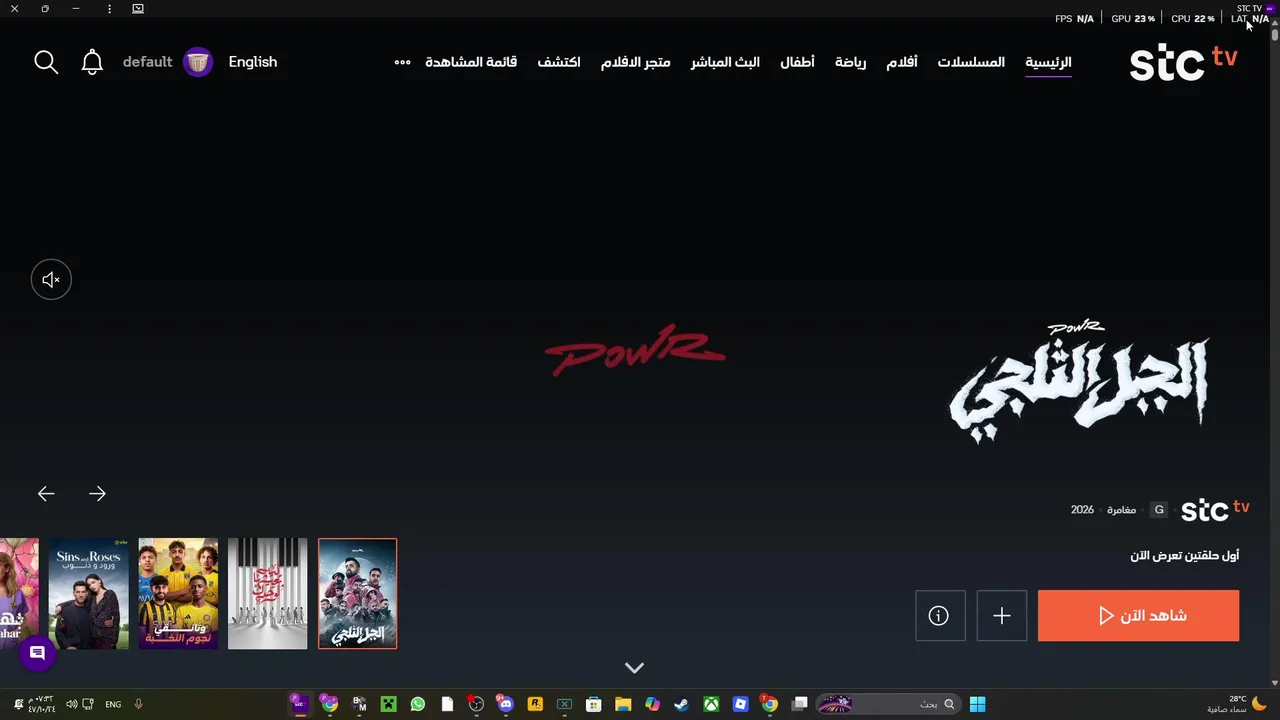Click أول حلقتين تعرض الآن text
Image resolution: width=1280 pixels, height=720 pixels.
click(x=1185, y=556)
